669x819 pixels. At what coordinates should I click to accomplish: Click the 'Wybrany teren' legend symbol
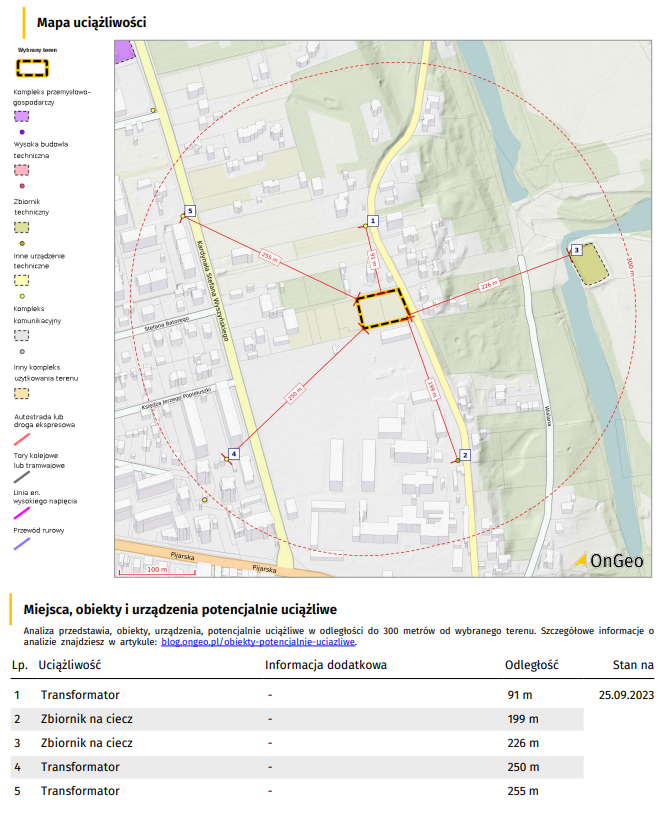click(32, 68)
